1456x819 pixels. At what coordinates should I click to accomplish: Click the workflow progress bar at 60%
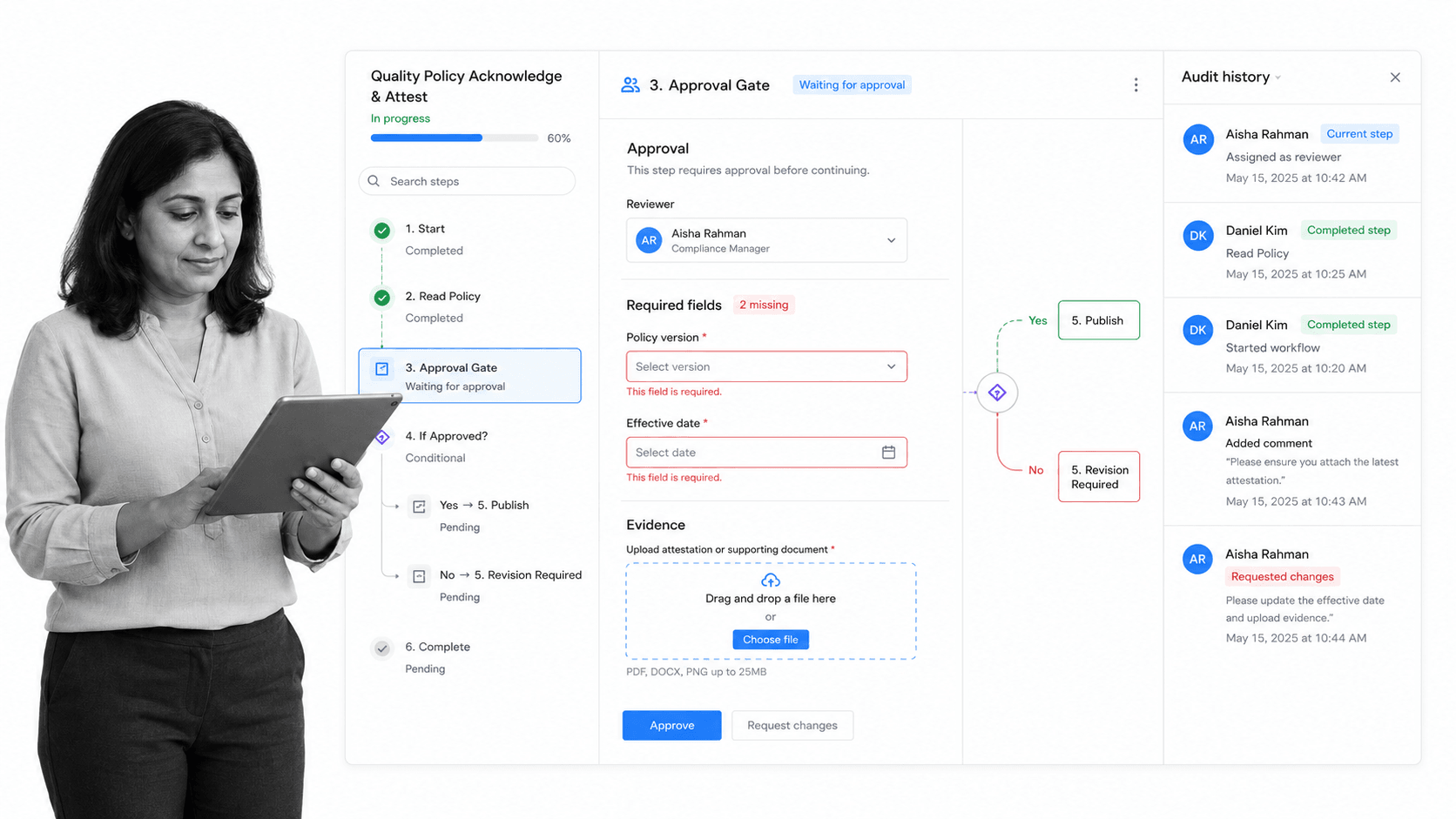[x=454, y=138]
